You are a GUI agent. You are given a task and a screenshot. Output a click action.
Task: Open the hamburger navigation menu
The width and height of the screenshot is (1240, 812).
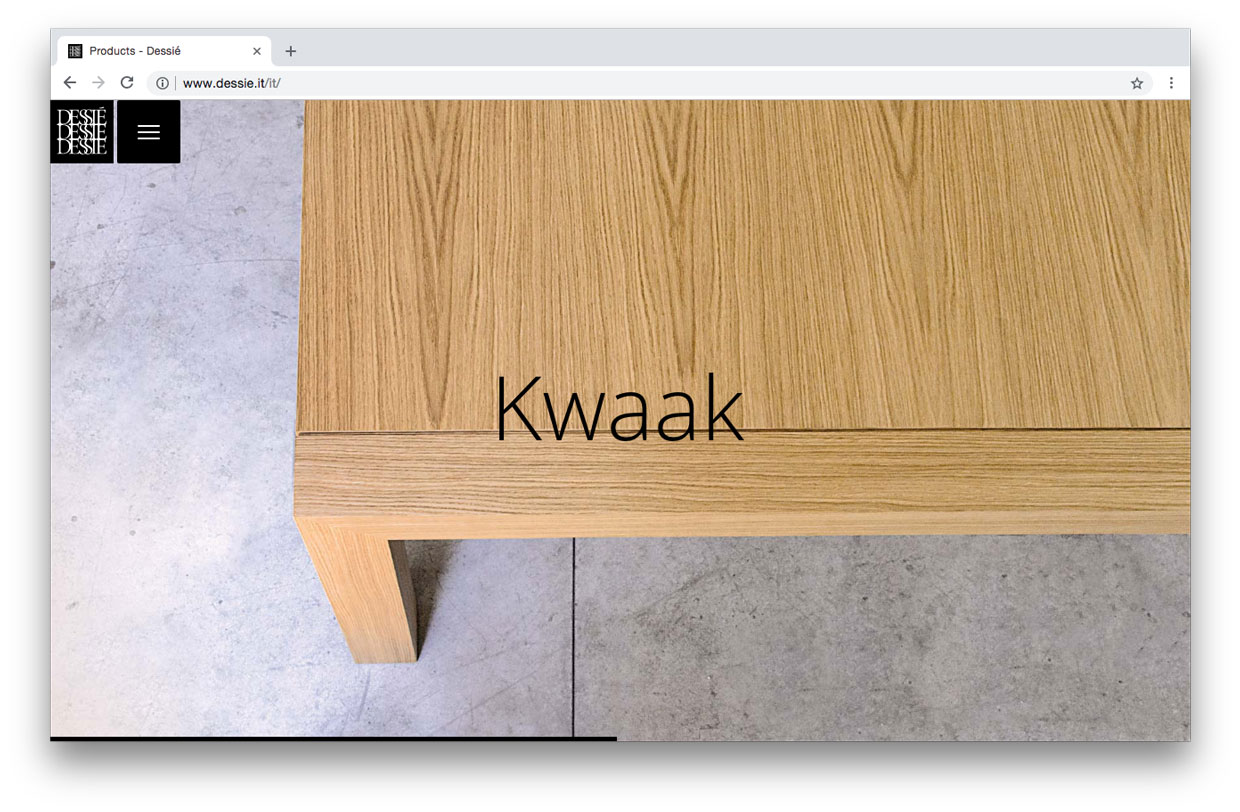149,132
